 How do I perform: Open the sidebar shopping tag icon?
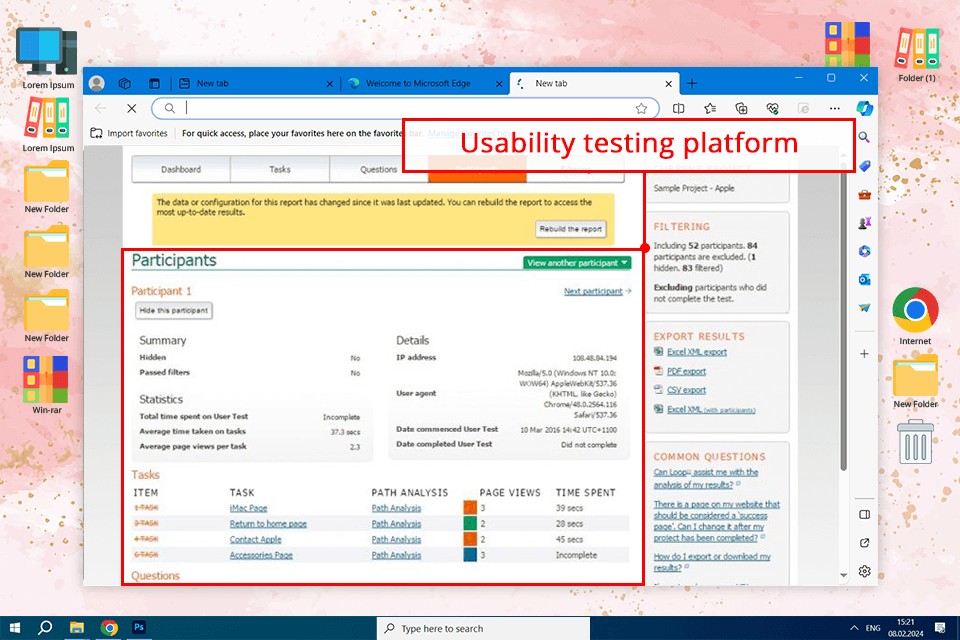coord(864,166)
